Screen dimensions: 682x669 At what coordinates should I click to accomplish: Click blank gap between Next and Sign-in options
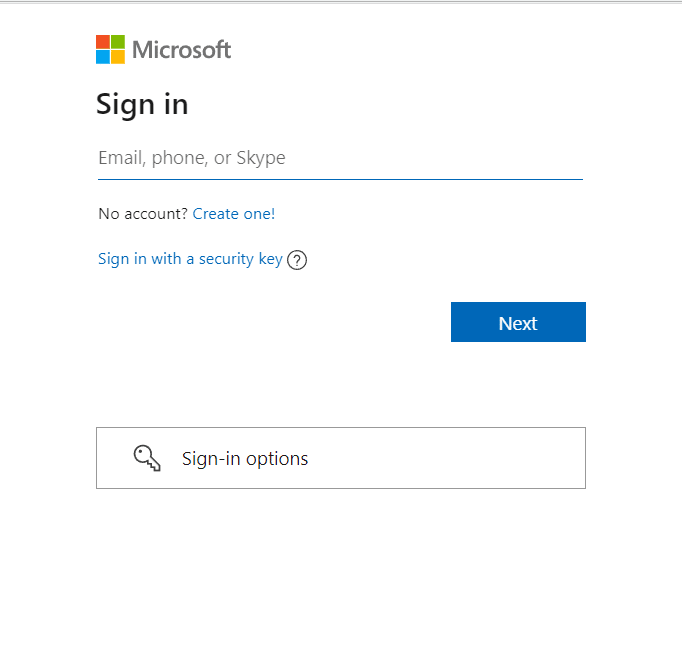click(x=340, y=385)
